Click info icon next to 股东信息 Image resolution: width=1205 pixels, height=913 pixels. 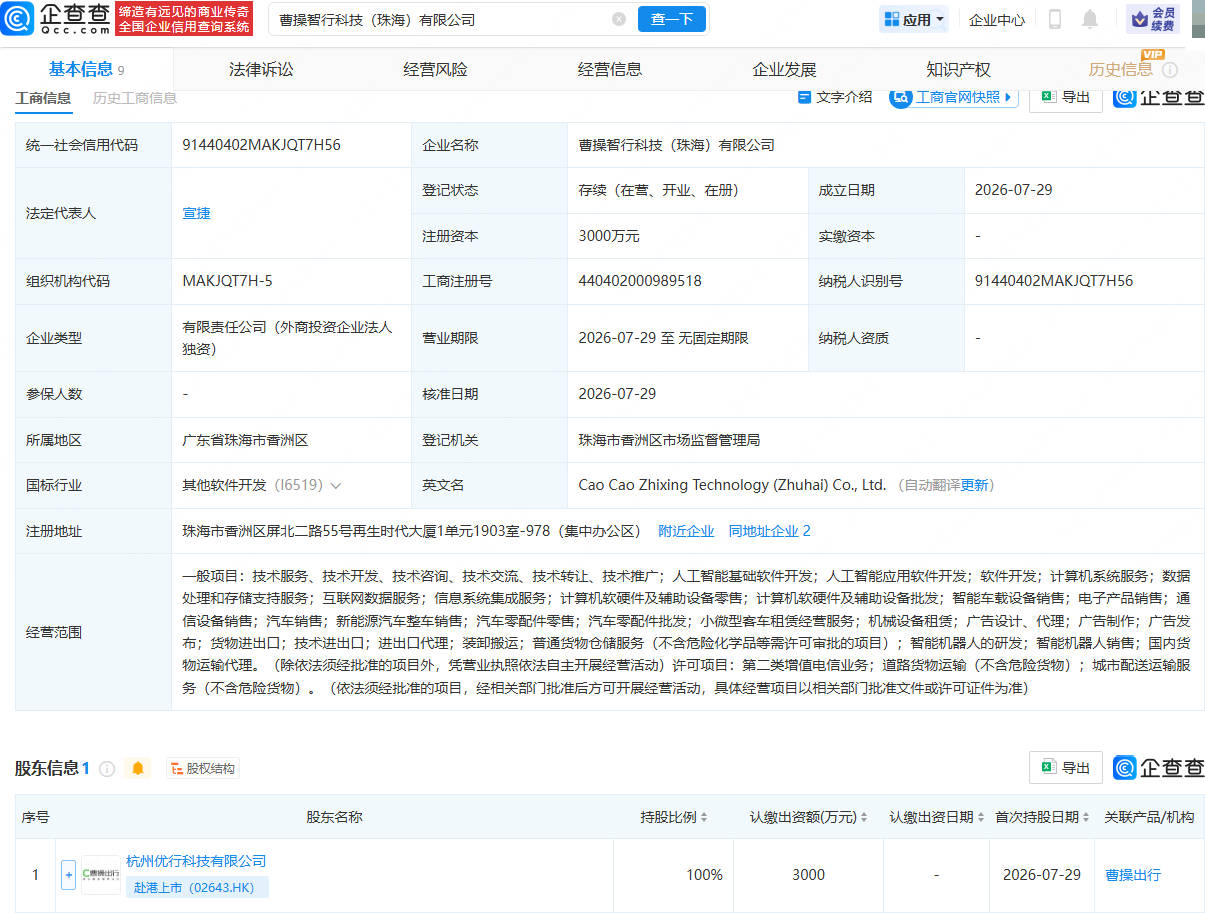pos(107,768)
